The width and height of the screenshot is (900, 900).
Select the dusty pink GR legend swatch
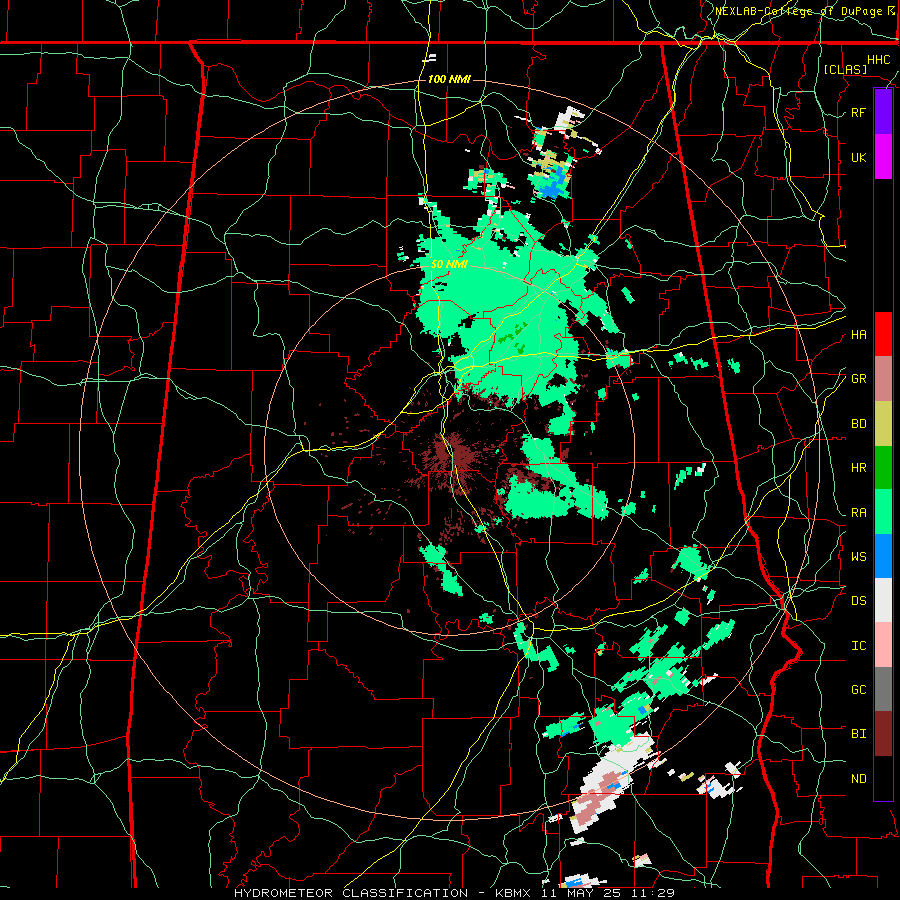point(883,379)
